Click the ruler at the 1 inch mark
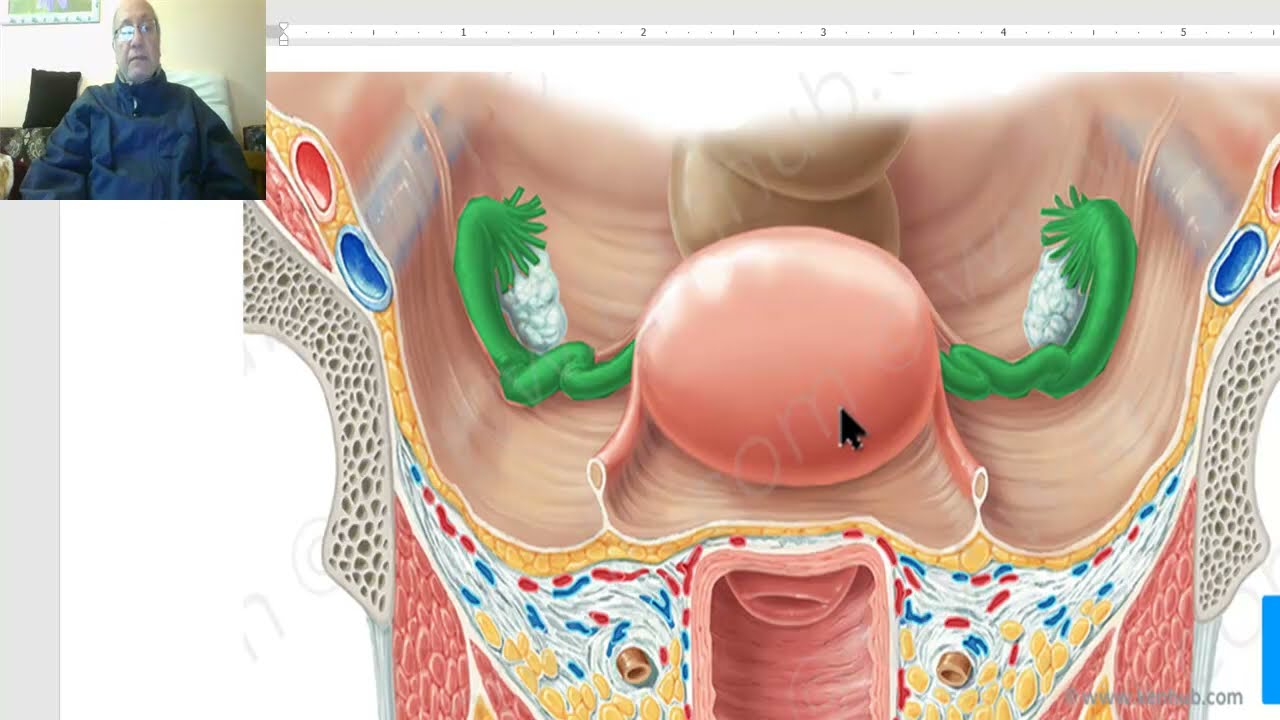 [463, 33]
